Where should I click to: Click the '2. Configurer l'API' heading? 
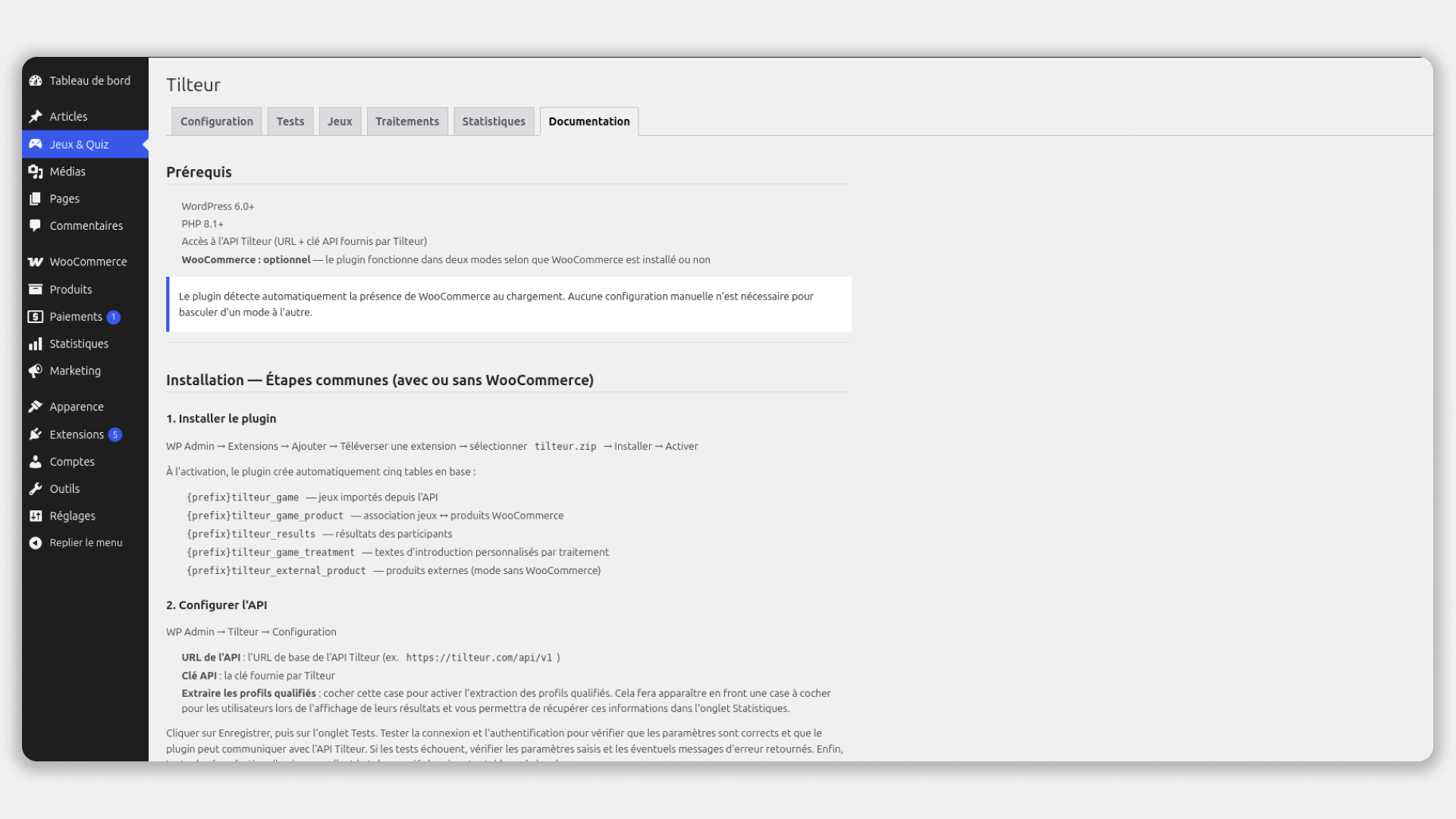point(217,605)
